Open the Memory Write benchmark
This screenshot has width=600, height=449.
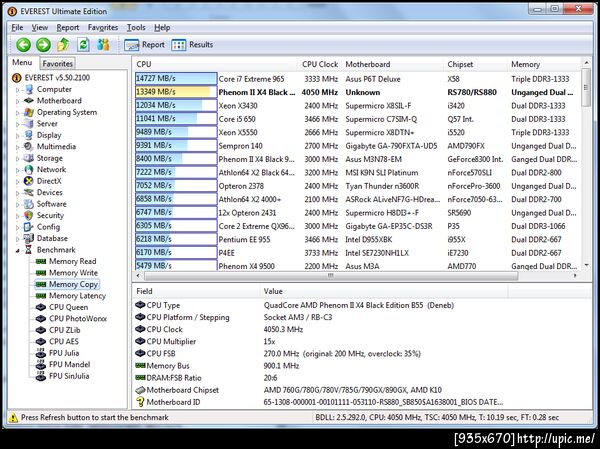tap(73, 273)
